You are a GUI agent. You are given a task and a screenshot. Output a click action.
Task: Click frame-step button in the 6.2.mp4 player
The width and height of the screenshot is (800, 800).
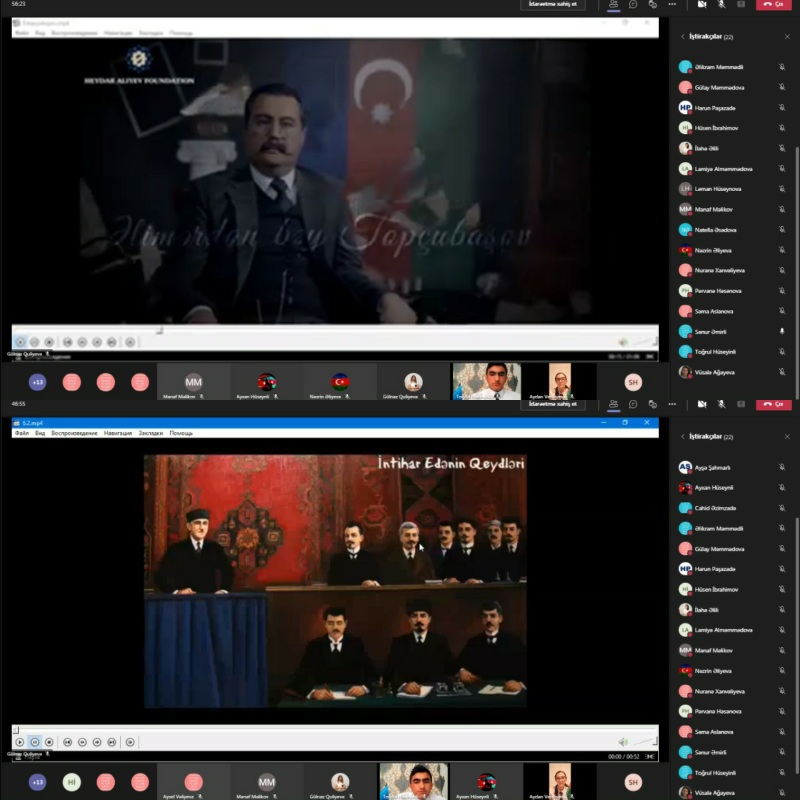point(130,742)
